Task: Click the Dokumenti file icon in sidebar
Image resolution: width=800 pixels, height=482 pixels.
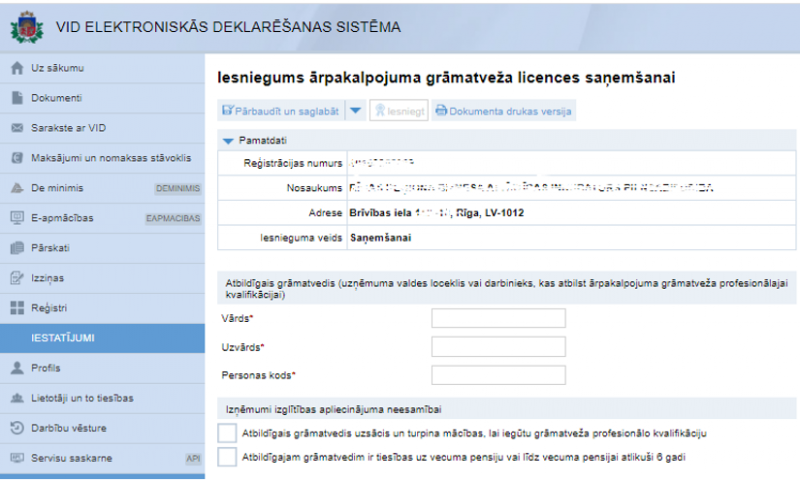Action: (16, 98)
